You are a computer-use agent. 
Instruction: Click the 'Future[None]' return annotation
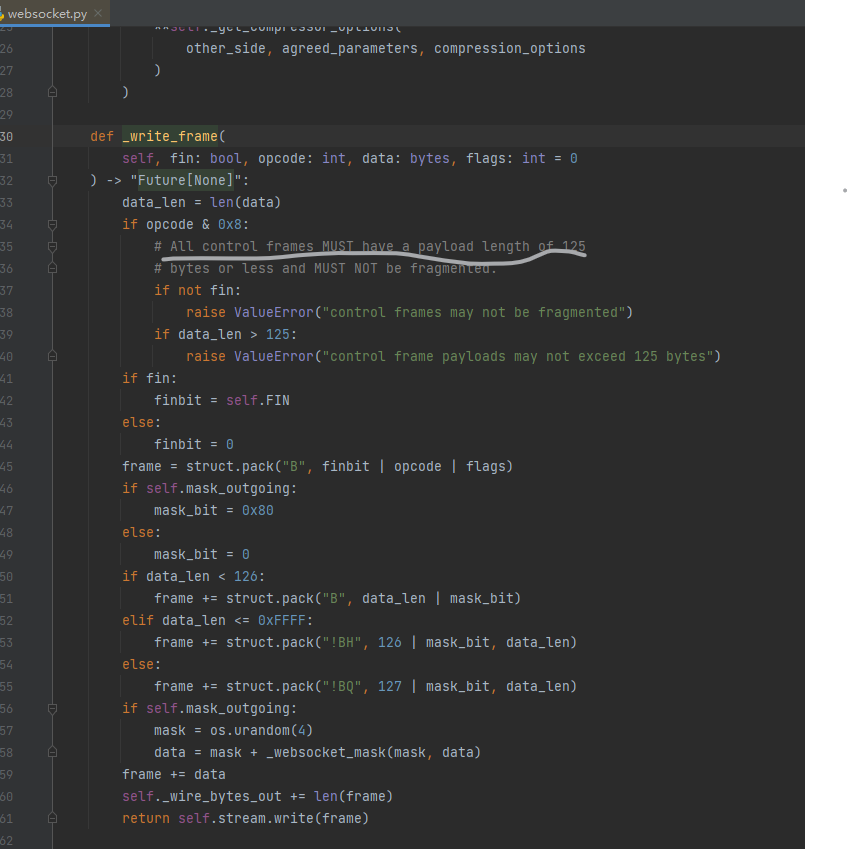[185, 180]
